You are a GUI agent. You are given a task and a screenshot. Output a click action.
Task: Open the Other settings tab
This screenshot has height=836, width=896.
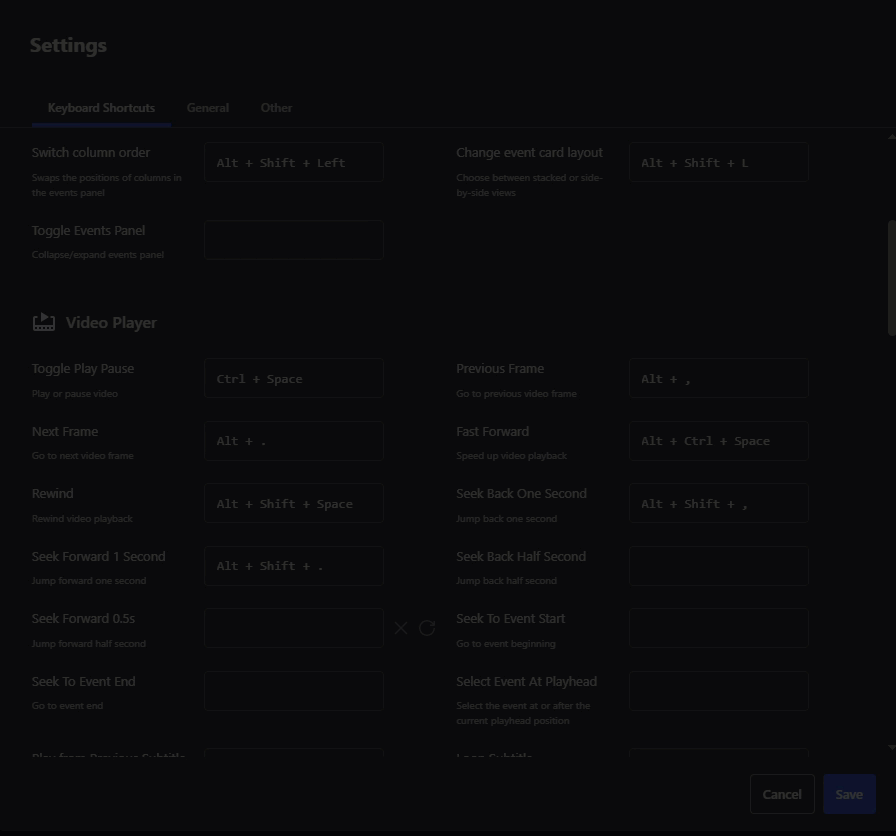coord(276,108)
